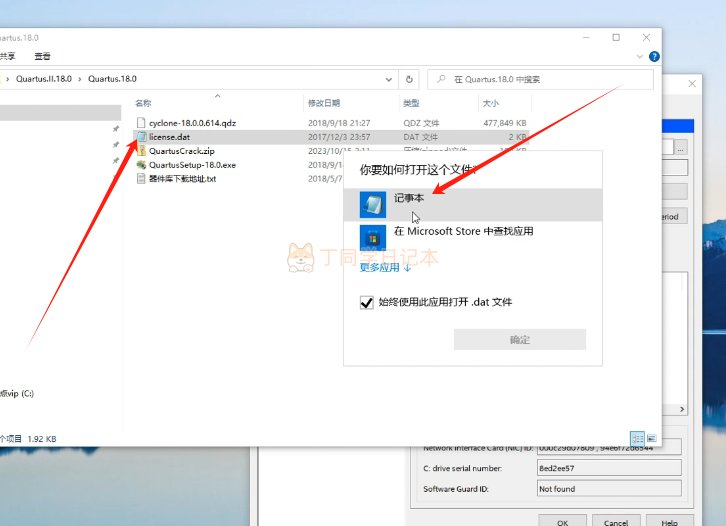Navigate to Quartus.II.18.0 breadcrumb

44,79
